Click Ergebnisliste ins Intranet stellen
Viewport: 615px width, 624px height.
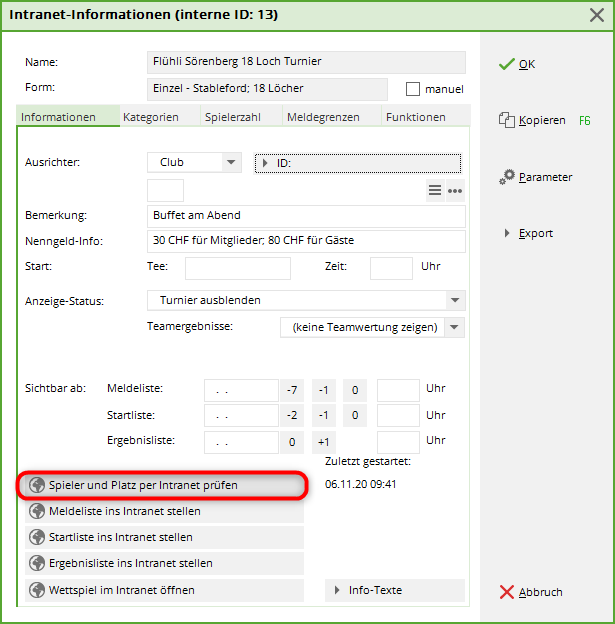pos(164,564)
